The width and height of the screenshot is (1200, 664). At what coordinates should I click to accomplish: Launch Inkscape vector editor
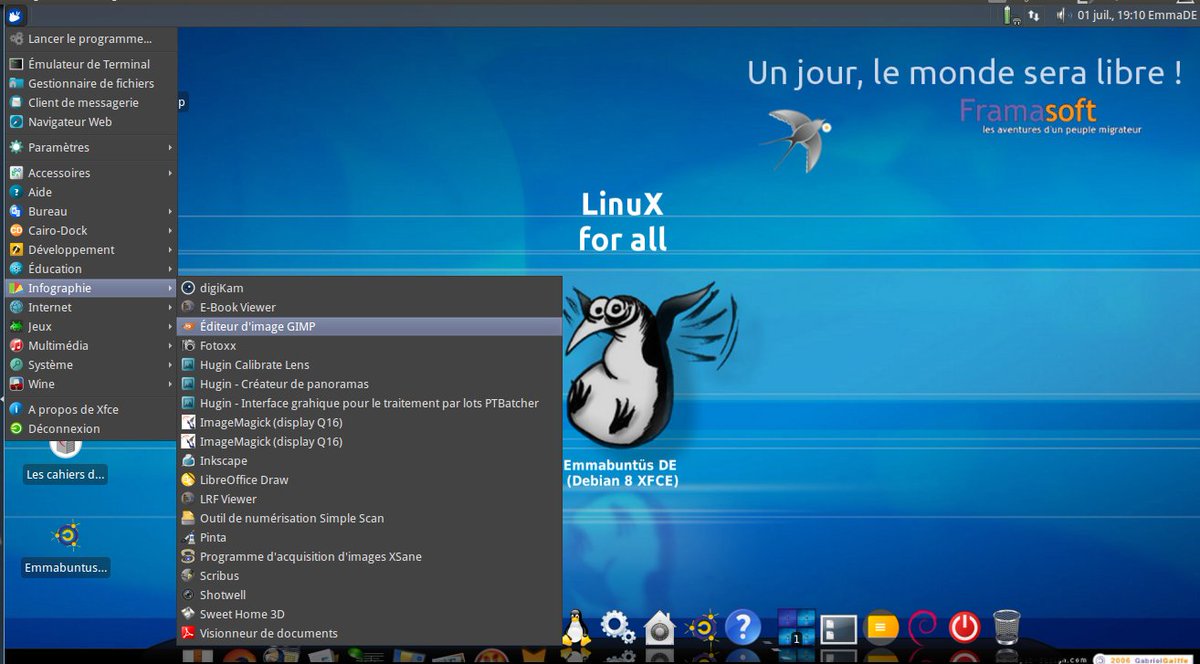pyautogui.click(x=369, y=461)
